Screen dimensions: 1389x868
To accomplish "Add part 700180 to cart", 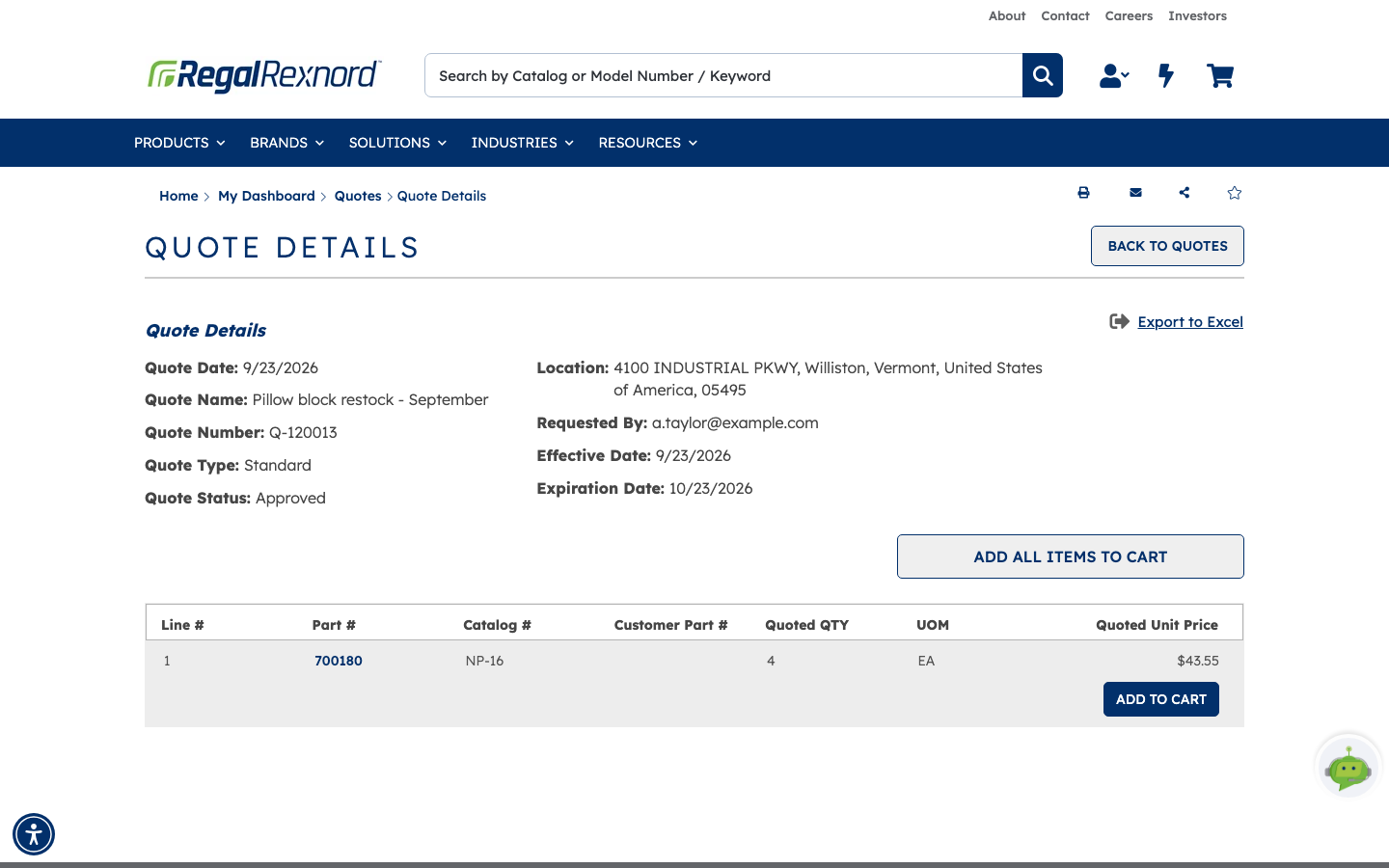I will click(x=1161, y=699).
